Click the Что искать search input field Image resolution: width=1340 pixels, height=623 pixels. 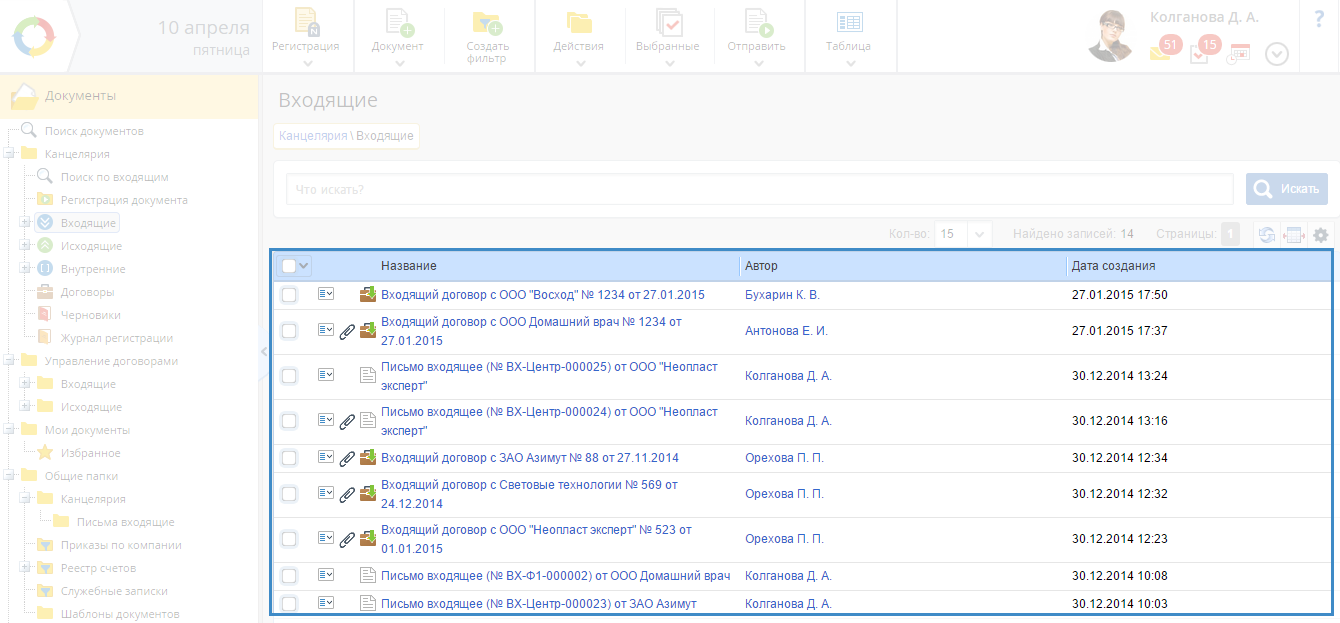point(758,189)
